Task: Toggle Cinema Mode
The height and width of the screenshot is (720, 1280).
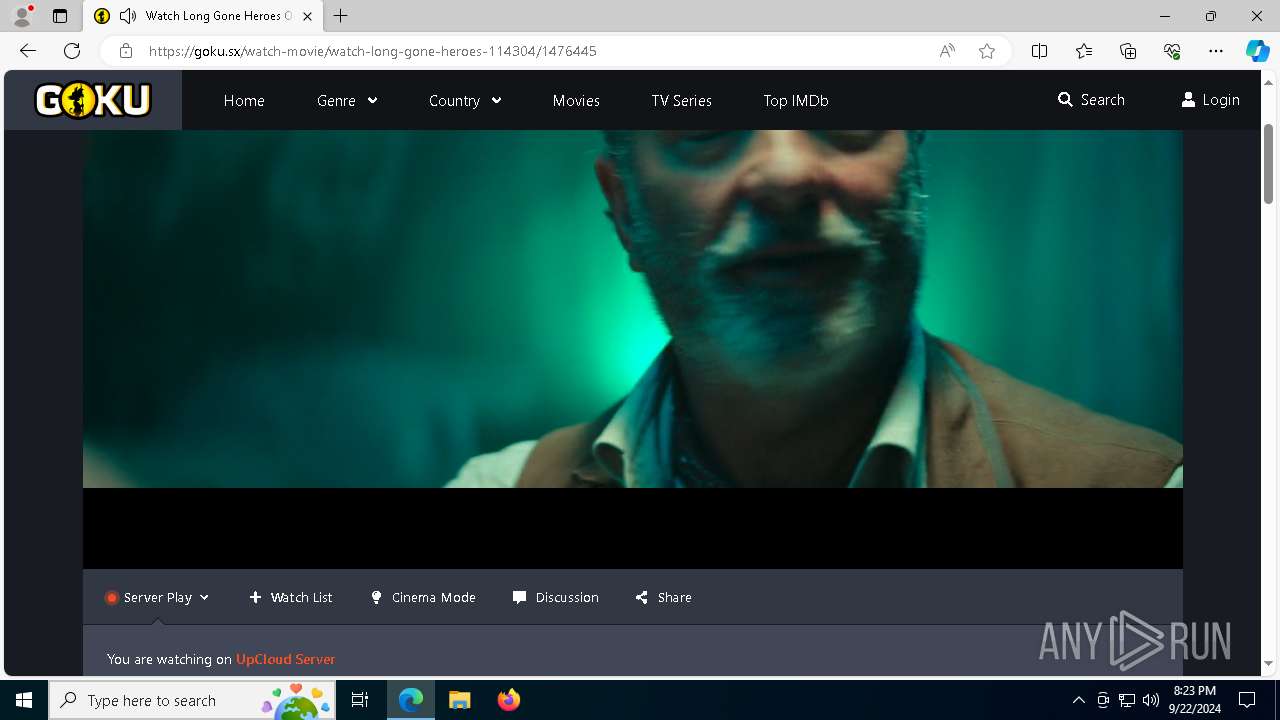Action: coord(423,597)
